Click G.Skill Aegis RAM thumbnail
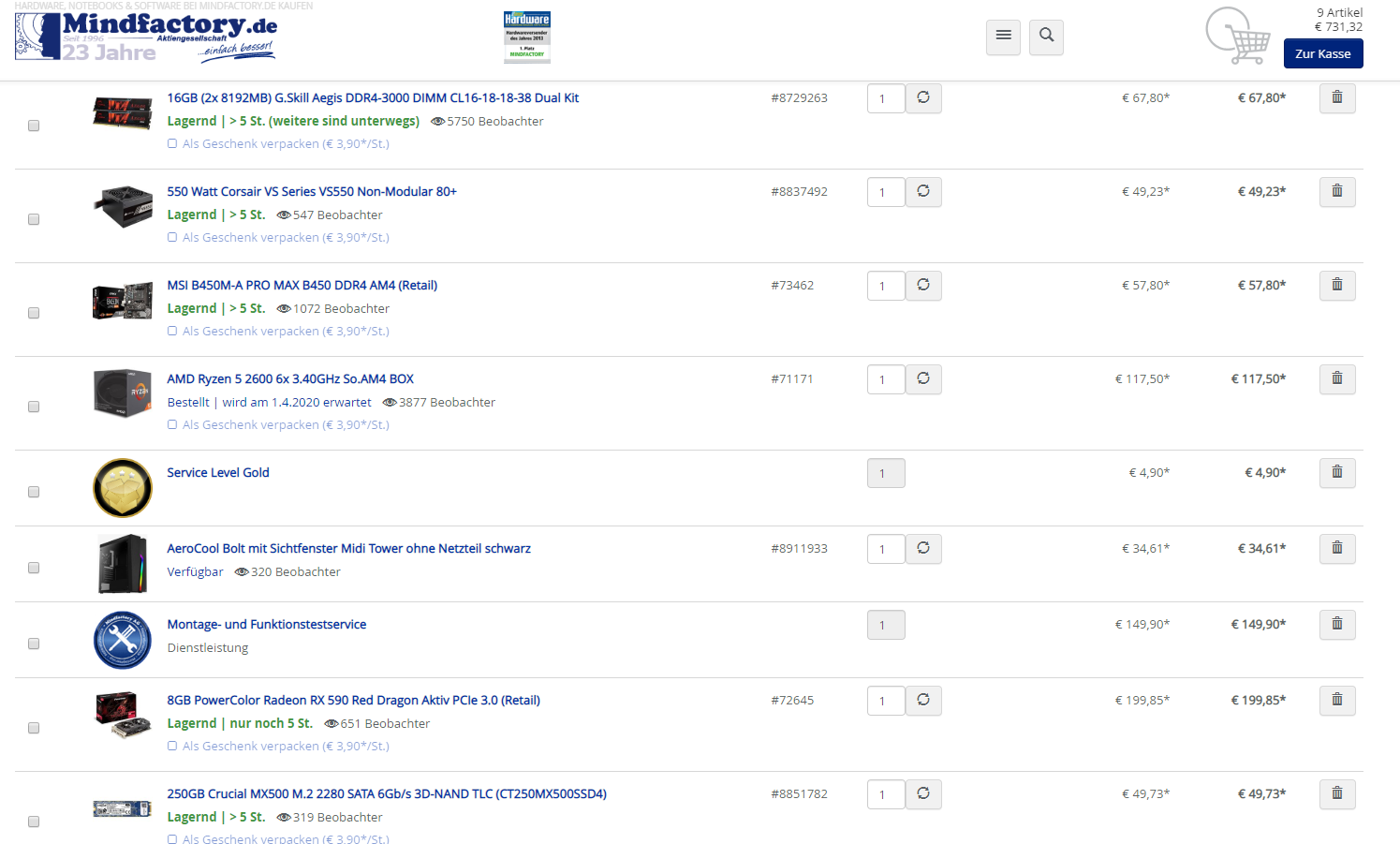 (123, 113)
